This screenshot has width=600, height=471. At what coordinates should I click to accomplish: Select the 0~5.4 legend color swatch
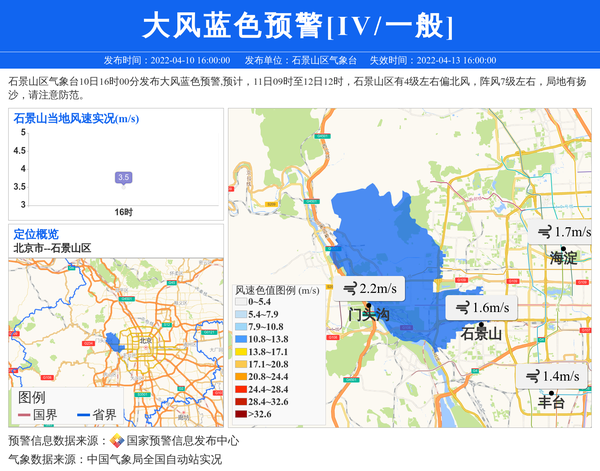tap(241, 302)
